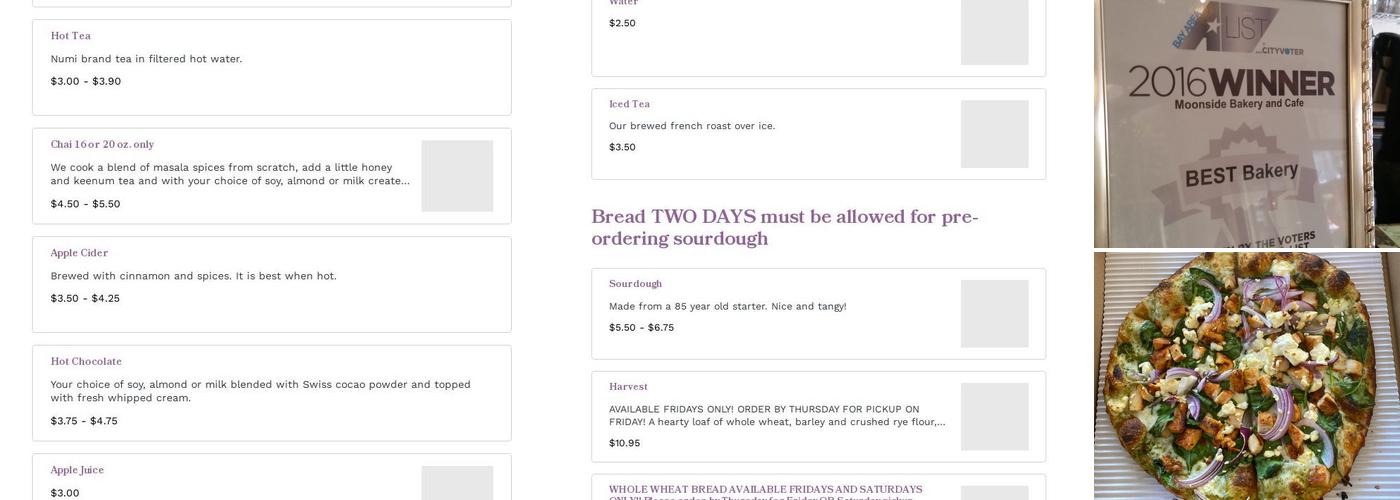Click the Apple Juice title
Viewport: 1400px width, 500px height.
(x=77, y=470)
